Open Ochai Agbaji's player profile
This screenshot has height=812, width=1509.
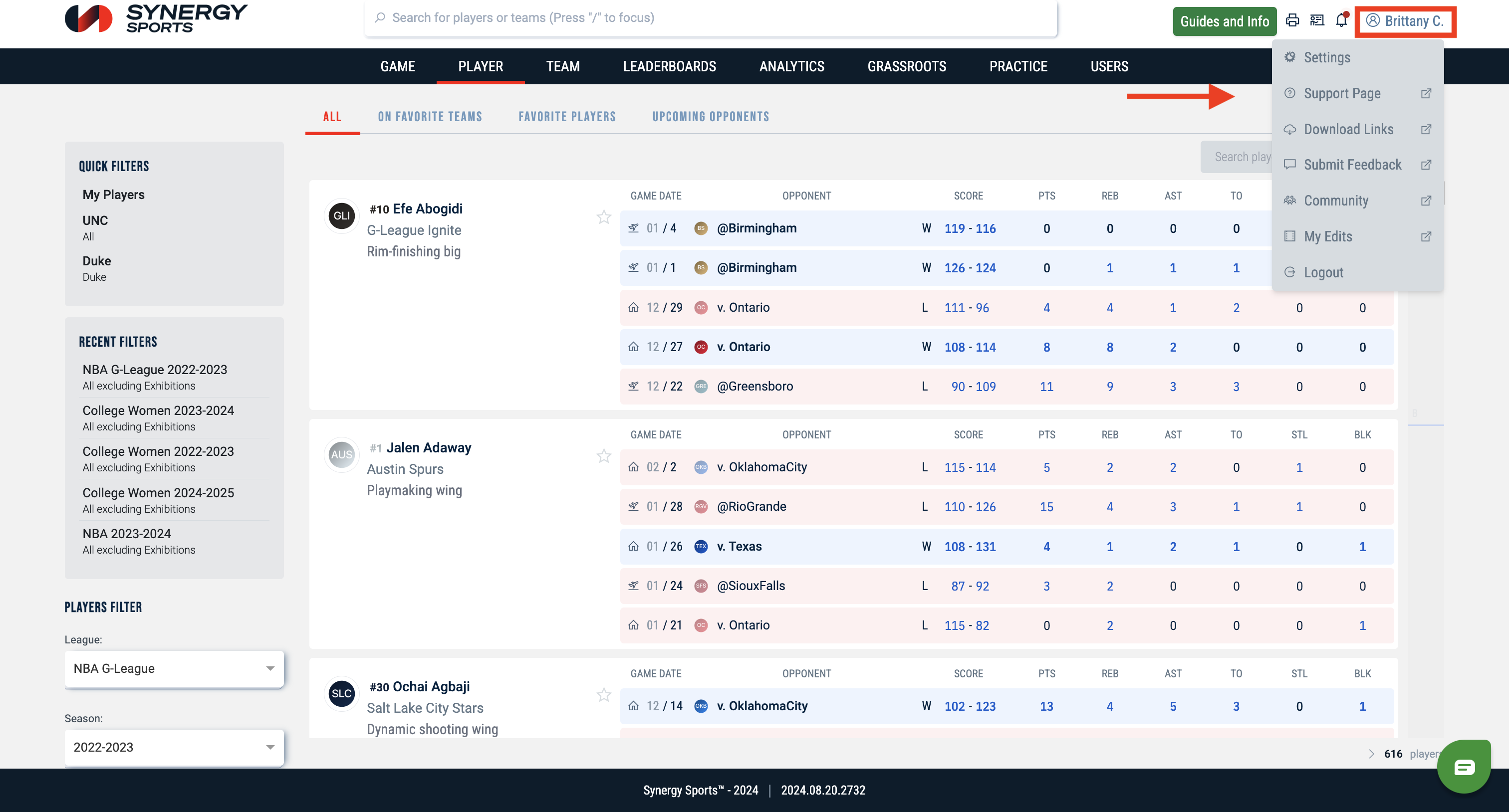tap(431, 686)
